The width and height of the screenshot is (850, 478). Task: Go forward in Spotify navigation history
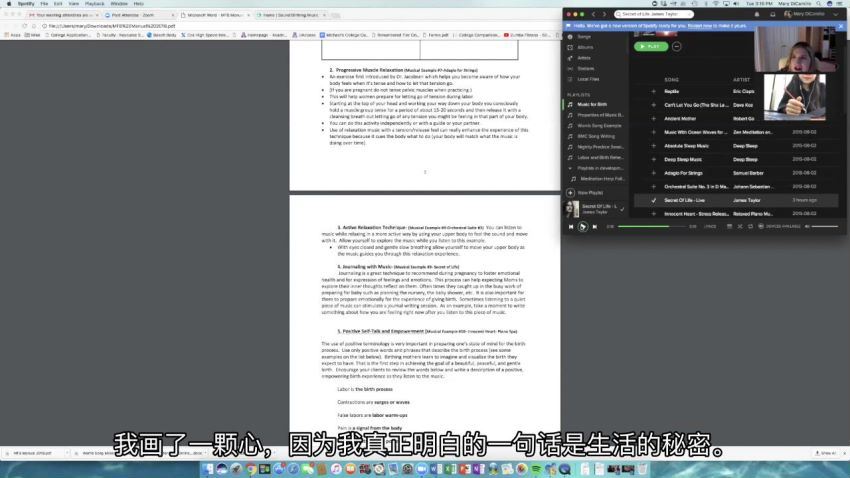point(604,14)
